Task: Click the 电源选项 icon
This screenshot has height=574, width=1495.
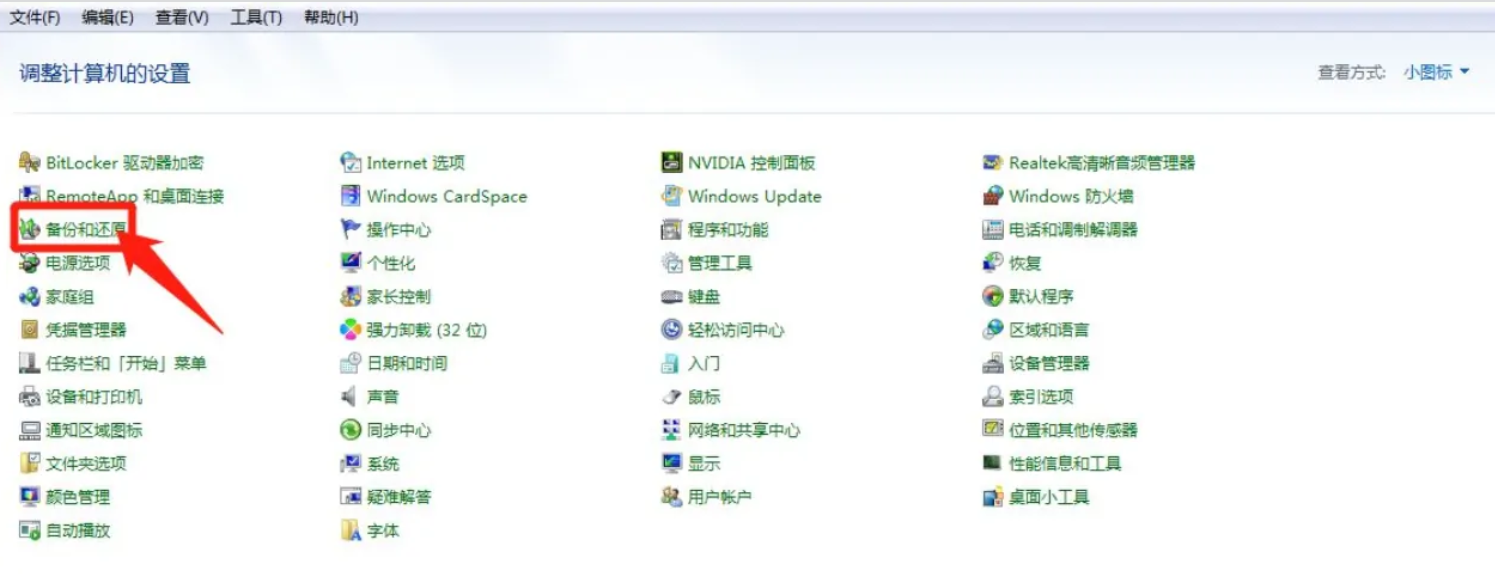Action: [x=29, y=263]
